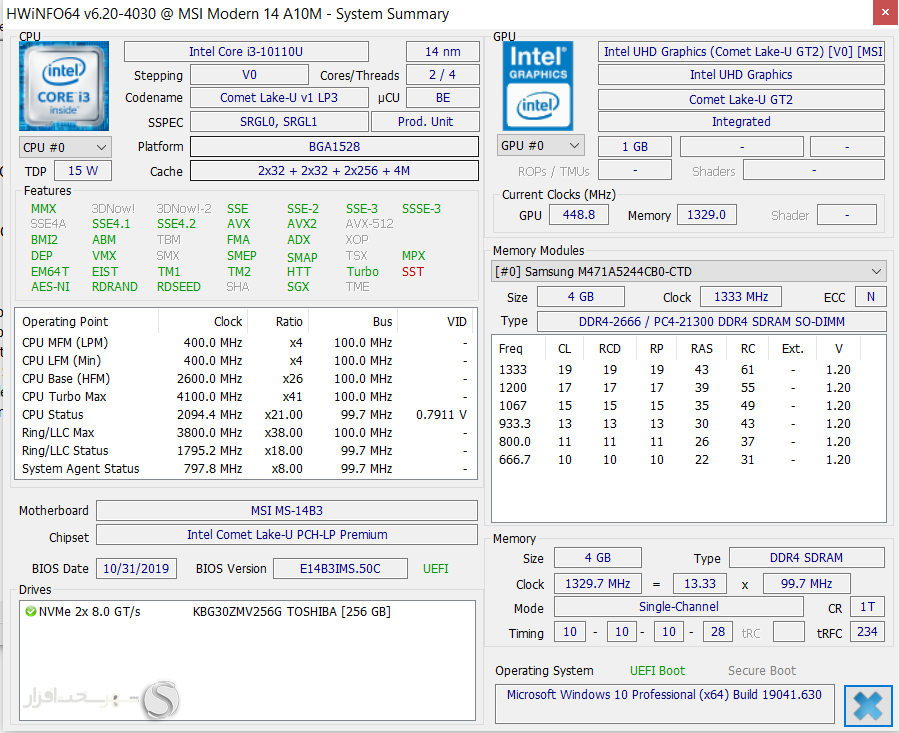899x733 pixels.
Task: Click the MSI MS-14B3 motherboard field
Action: pos(287,510)
